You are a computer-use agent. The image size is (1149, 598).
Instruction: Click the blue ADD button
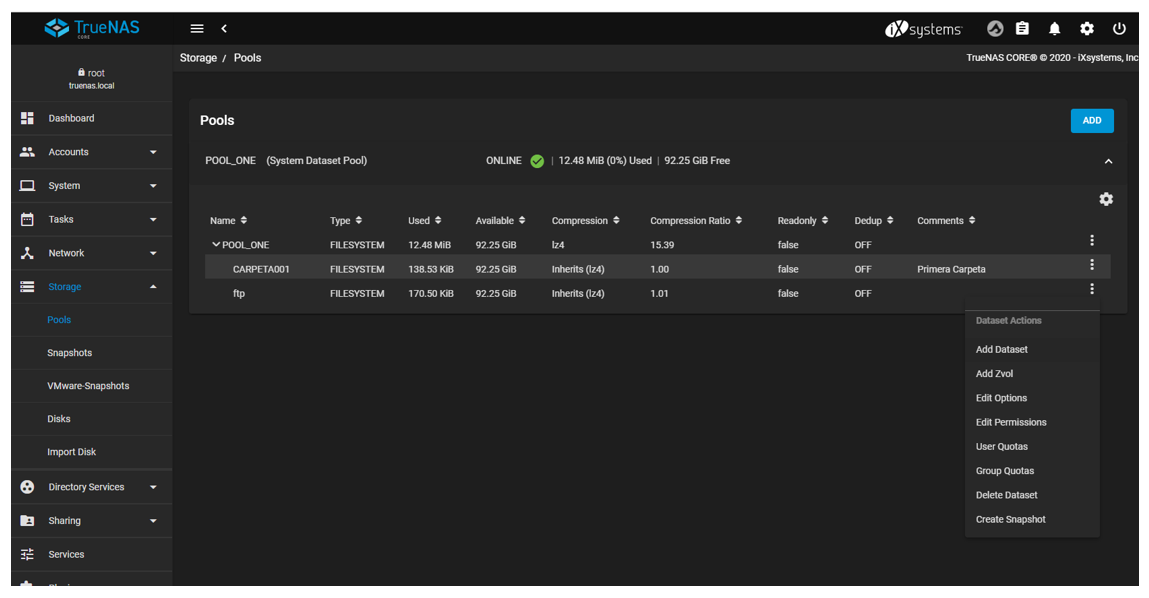[1092, 121]
